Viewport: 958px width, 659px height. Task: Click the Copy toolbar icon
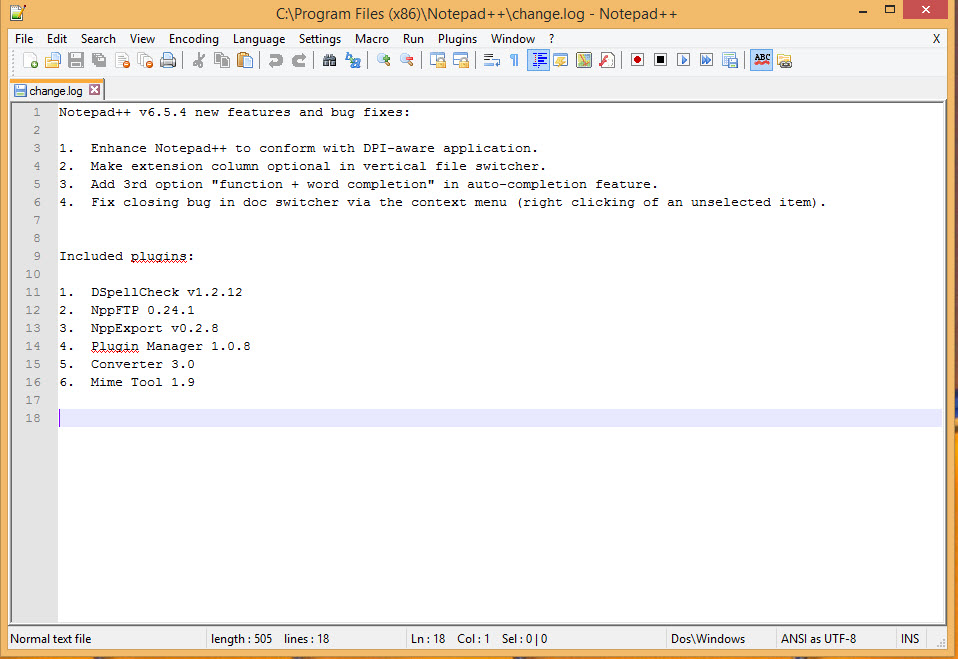[x=222, y=60]
